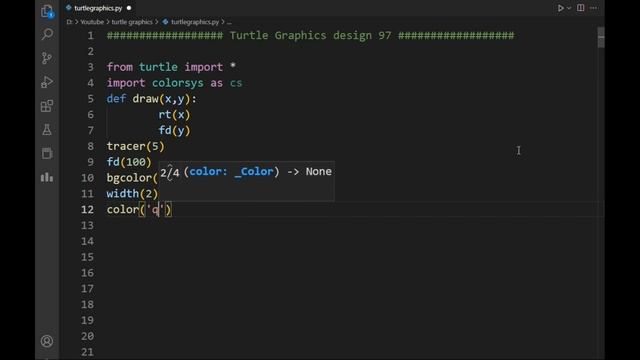640x360 pixels.
Task: Open the bar chart icon view
Action: tap(47, 177)
